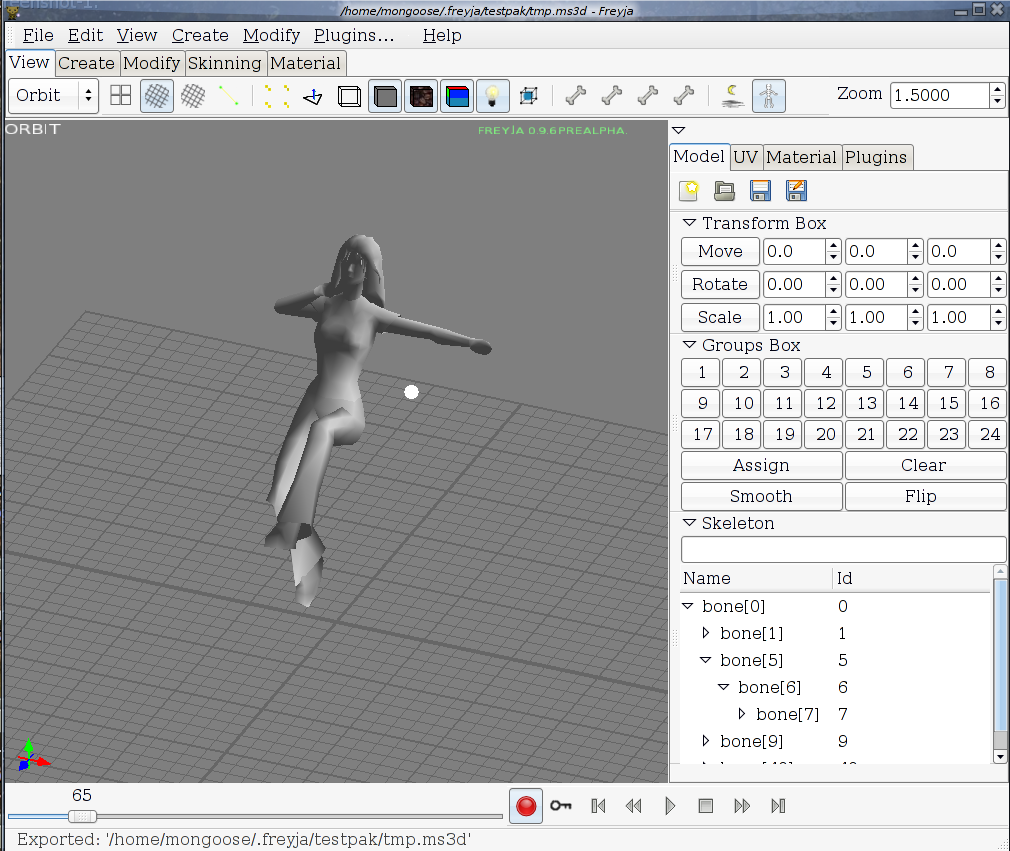This screenshot has height=851, width=1010.
Task: Click the Move button
Action: pyautogui.click(x=720, y=251)
